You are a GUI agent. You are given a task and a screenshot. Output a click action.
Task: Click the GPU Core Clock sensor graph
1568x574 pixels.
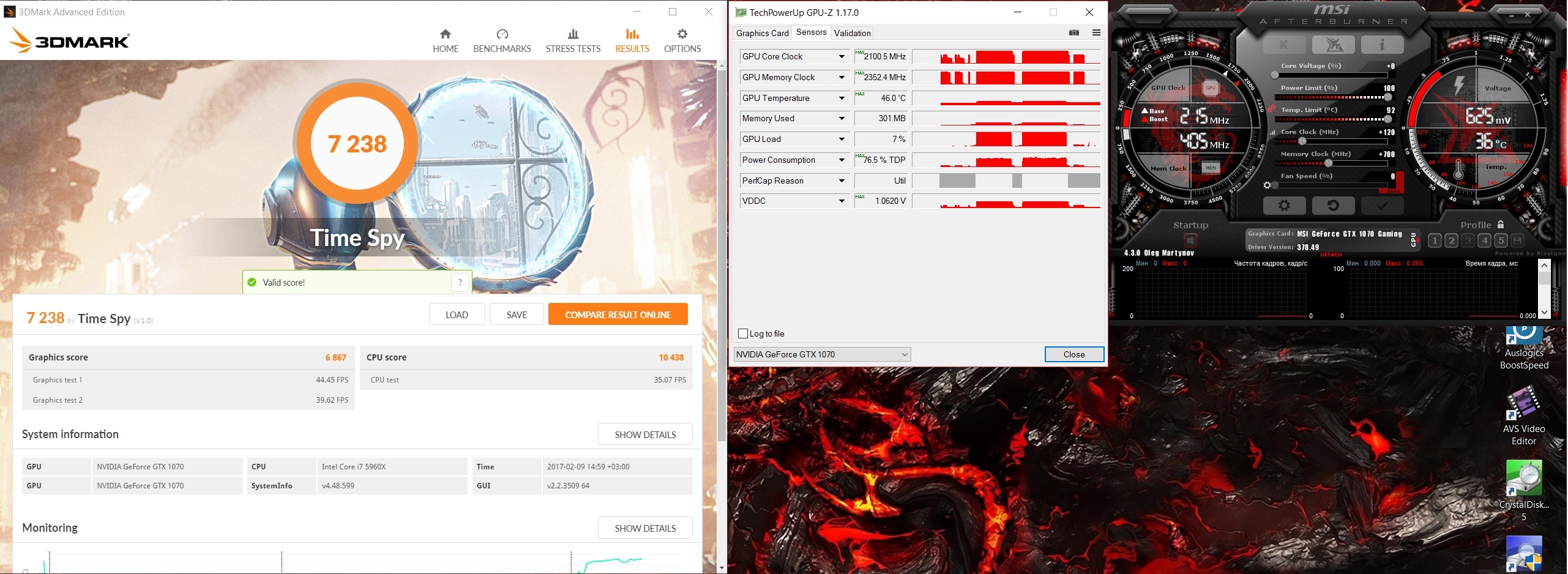pyautogui.click(x=1006, y=57)
